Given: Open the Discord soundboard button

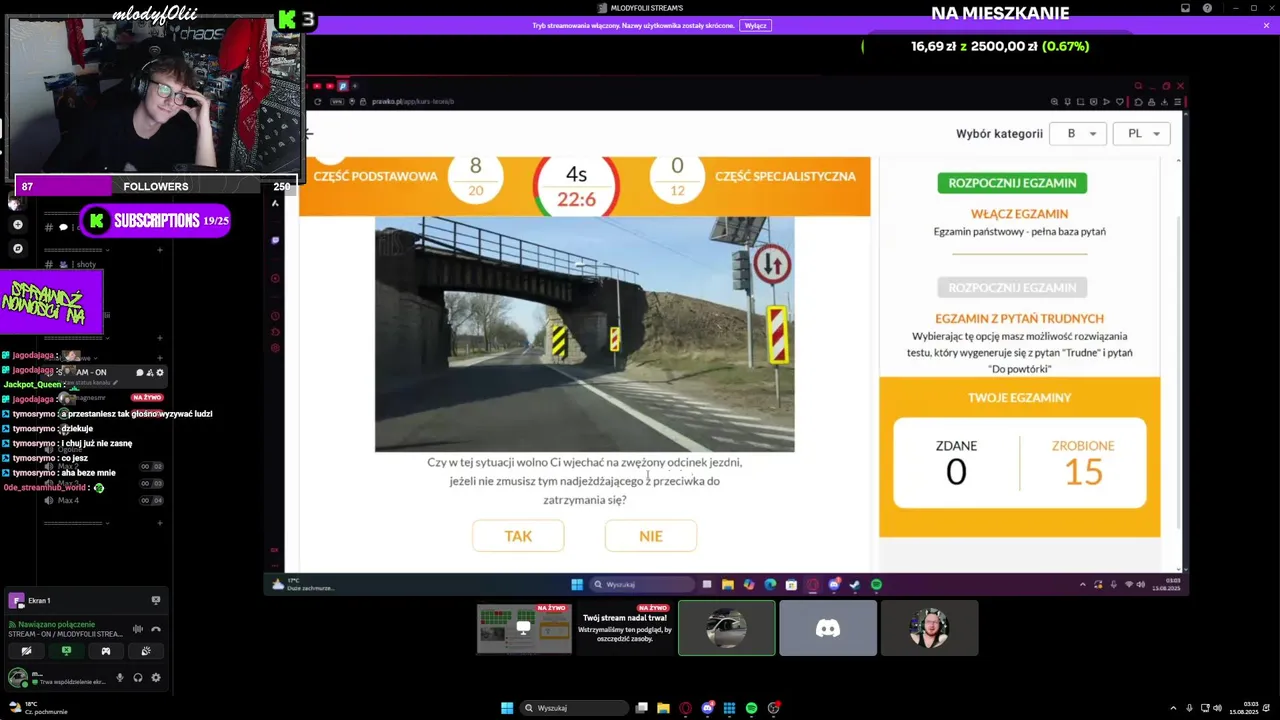Looking at the screenshot, I should tap(146, 651).
